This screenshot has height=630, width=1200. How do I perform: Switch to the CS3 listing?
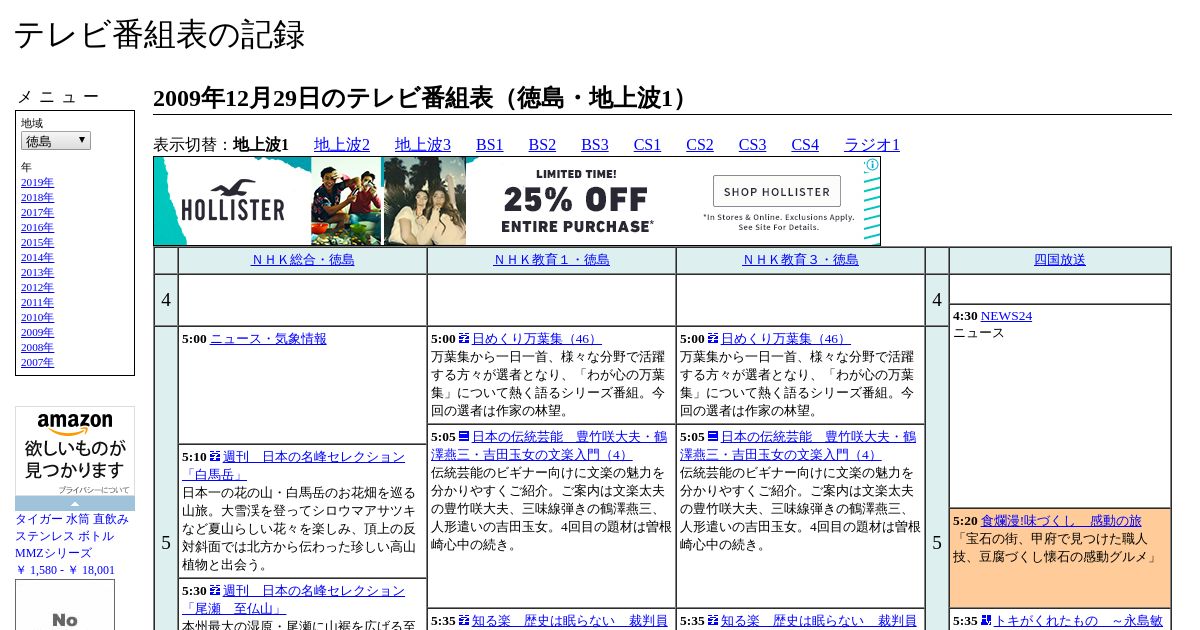pos(752,145)
